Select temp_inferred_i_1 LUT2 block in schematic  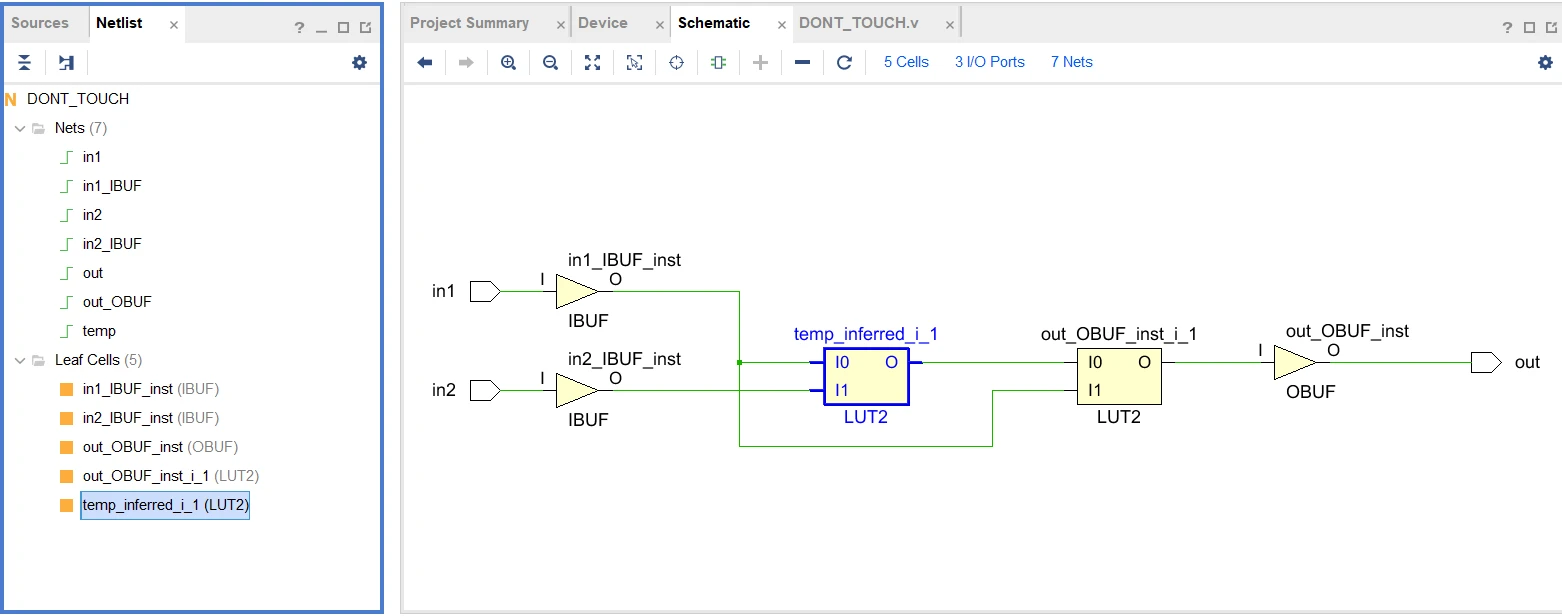[x=866, y=377]
